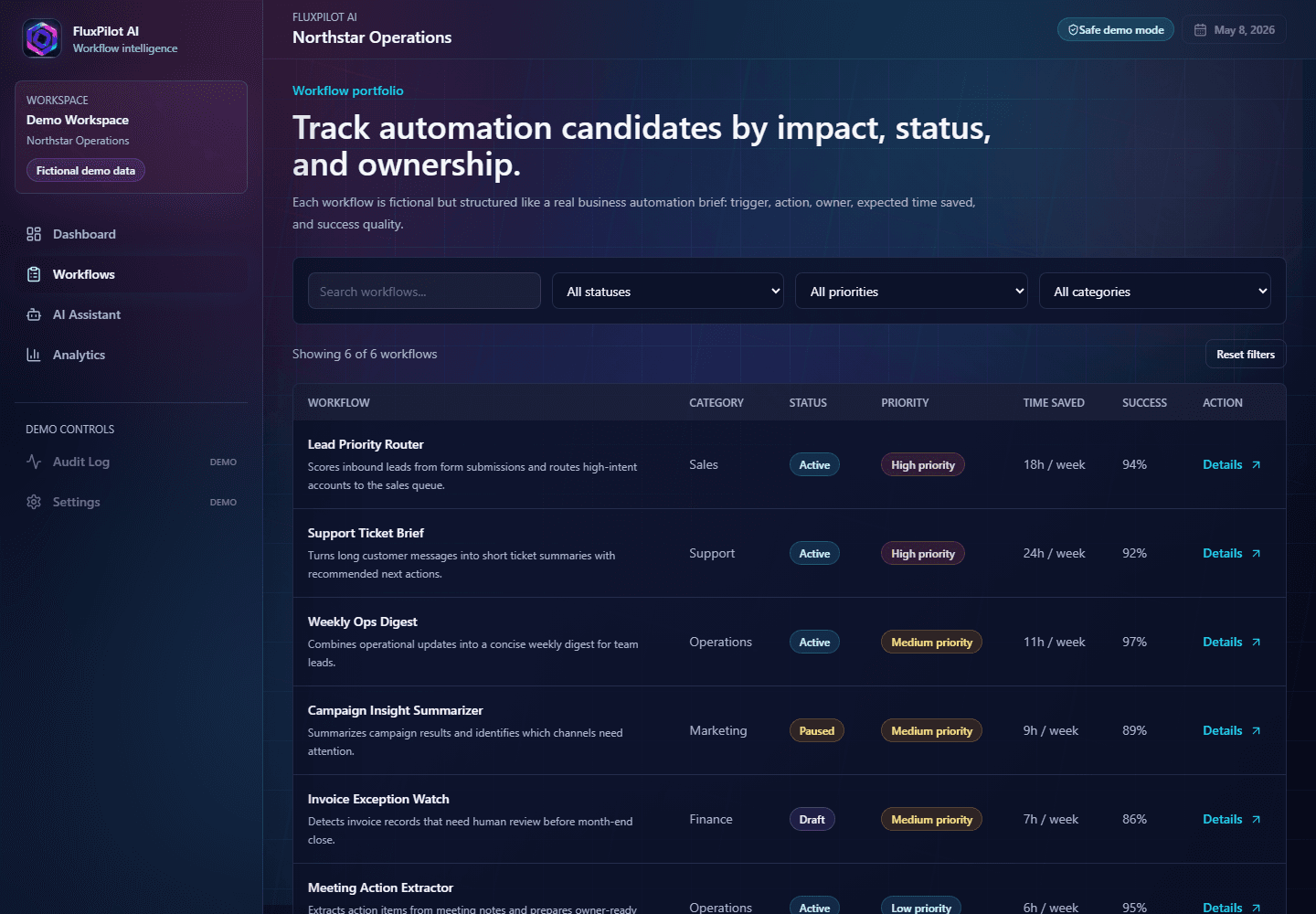Click the Reset filters button
This screenshot has width=1316, height=914.
pyautogui.click(x=1246, y=355)
